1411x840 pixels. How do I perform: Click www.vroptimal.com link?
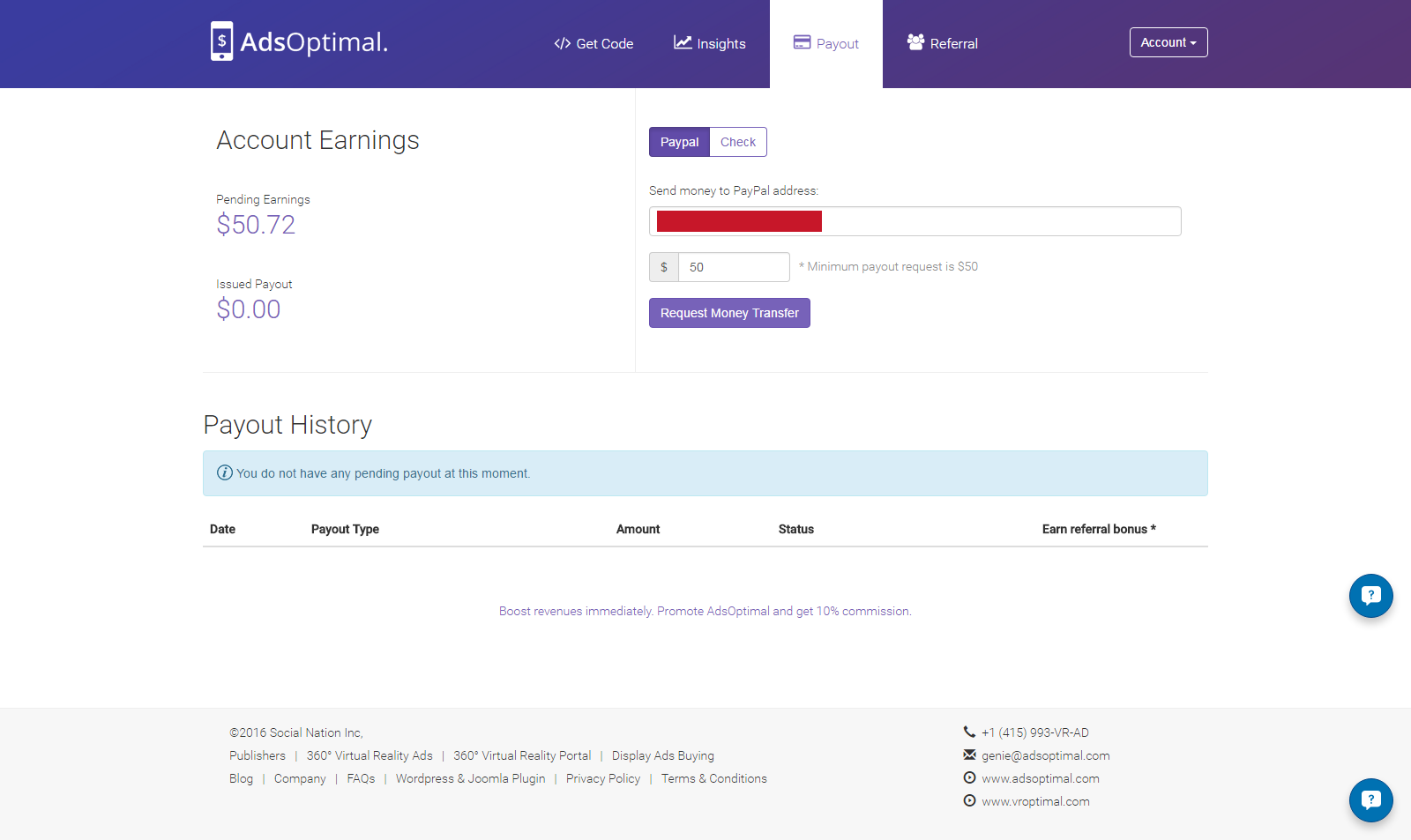coord(1035,801)
